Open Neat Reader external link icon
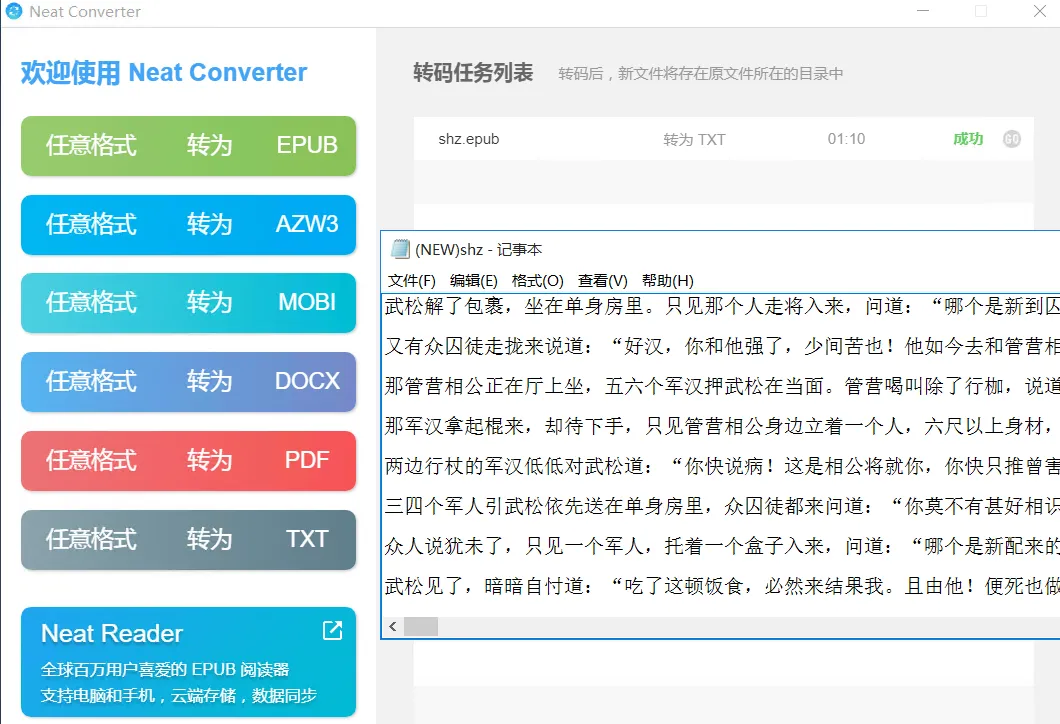This screenshot has width=1060, height=724. [x=332, y=630]
